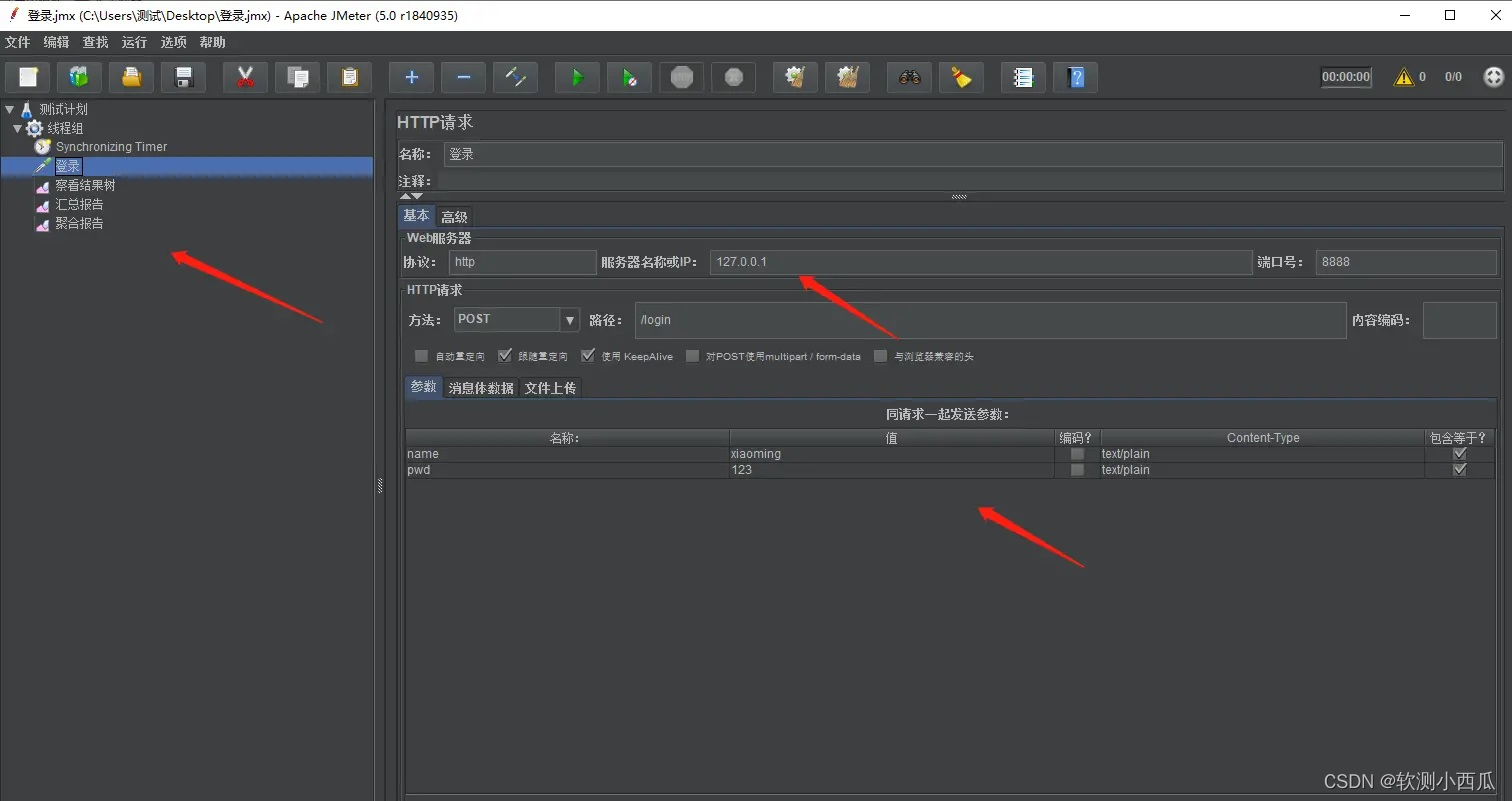Switch to the 基本 tab

[416, 216]
